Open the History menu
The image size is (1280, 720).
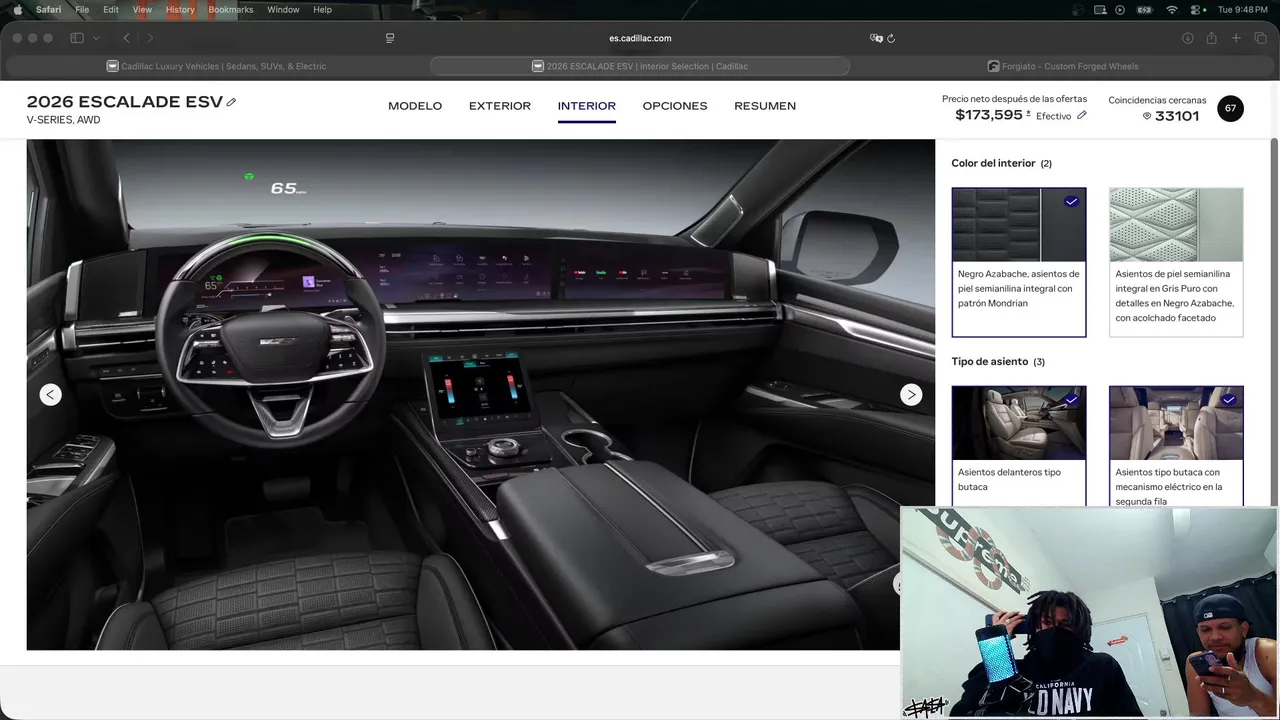pyautogui.click(x=180, y=9)
